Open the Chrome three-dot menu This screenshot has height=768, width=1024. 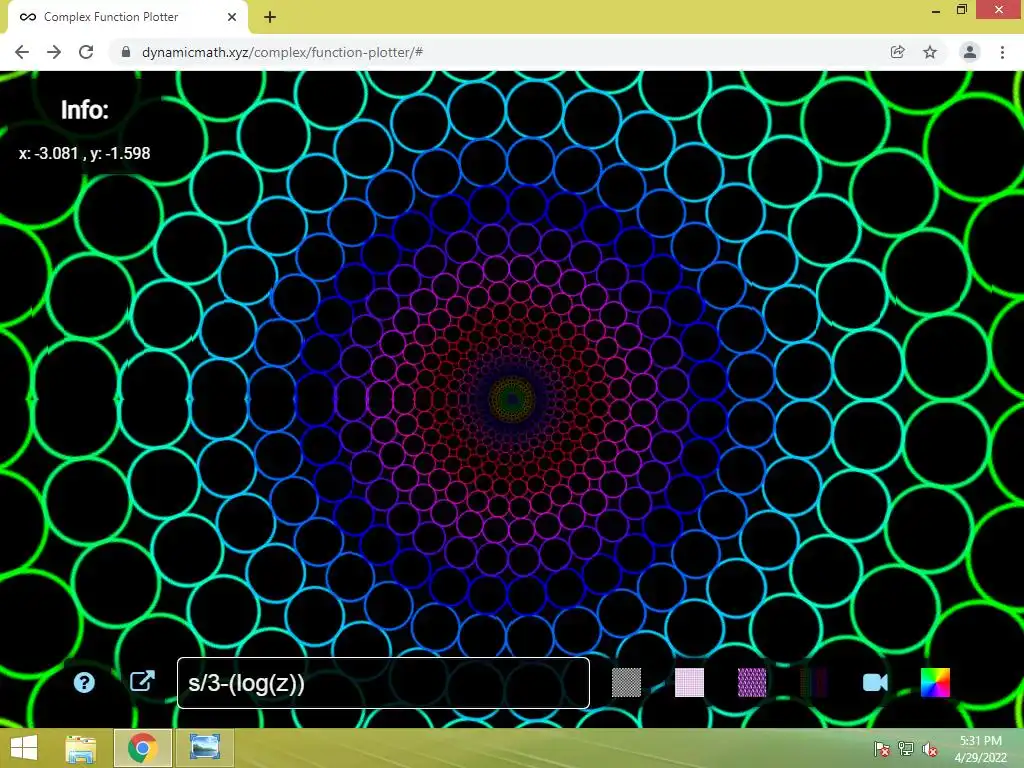(1002, 52)
